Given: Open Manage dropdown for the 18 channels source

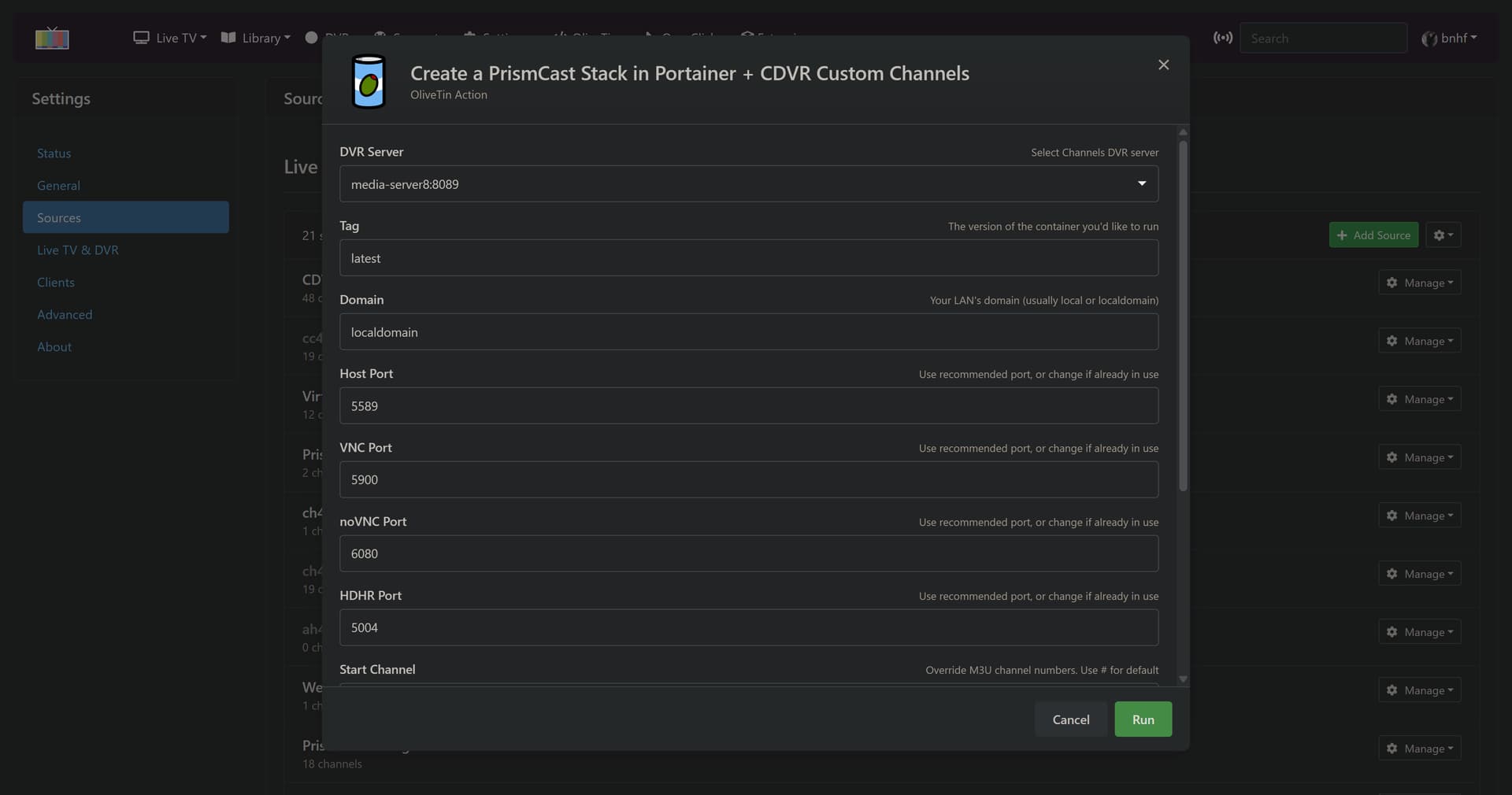Looking at the screenshot, I should tap(1419, 749).
